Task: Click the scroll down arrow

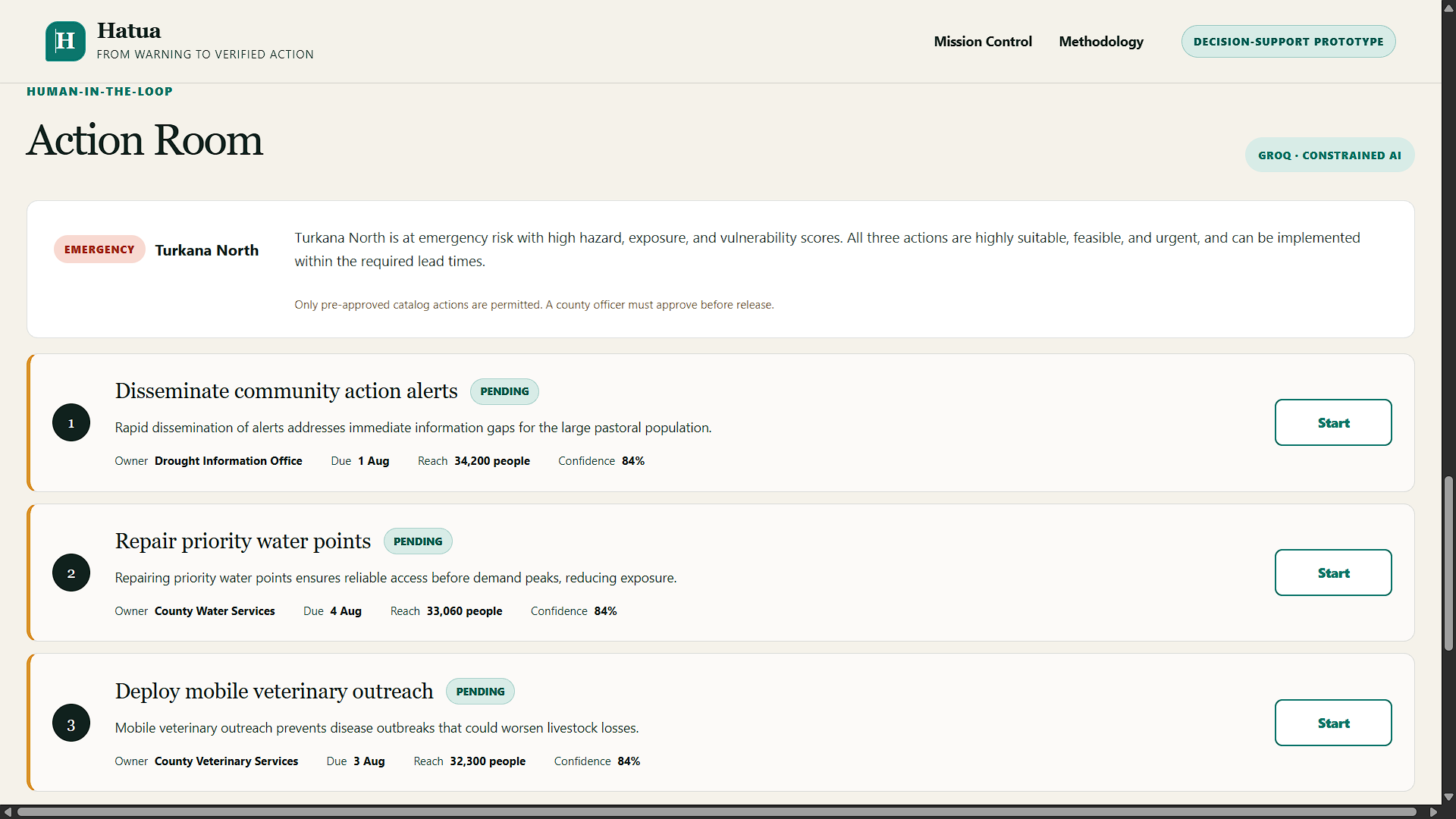Action: [x=1448, y=797]
